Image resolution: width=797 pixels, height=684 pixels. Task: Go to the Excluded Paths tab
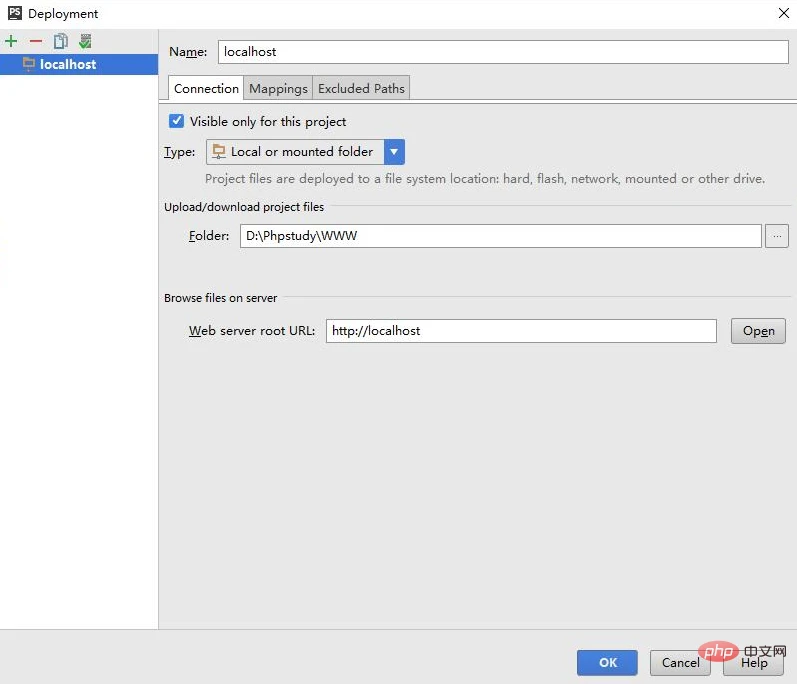361,88
